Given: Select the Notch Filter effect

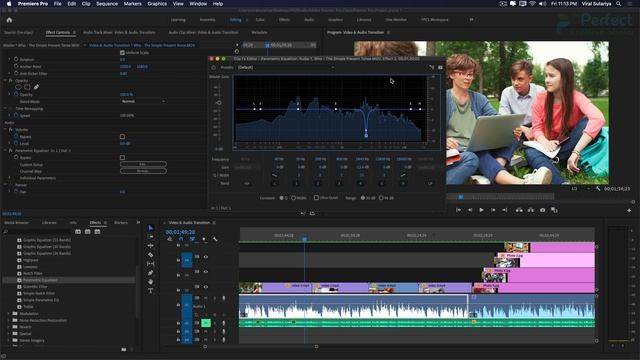Looking at the screenshot, I should (x=33, y=273).
